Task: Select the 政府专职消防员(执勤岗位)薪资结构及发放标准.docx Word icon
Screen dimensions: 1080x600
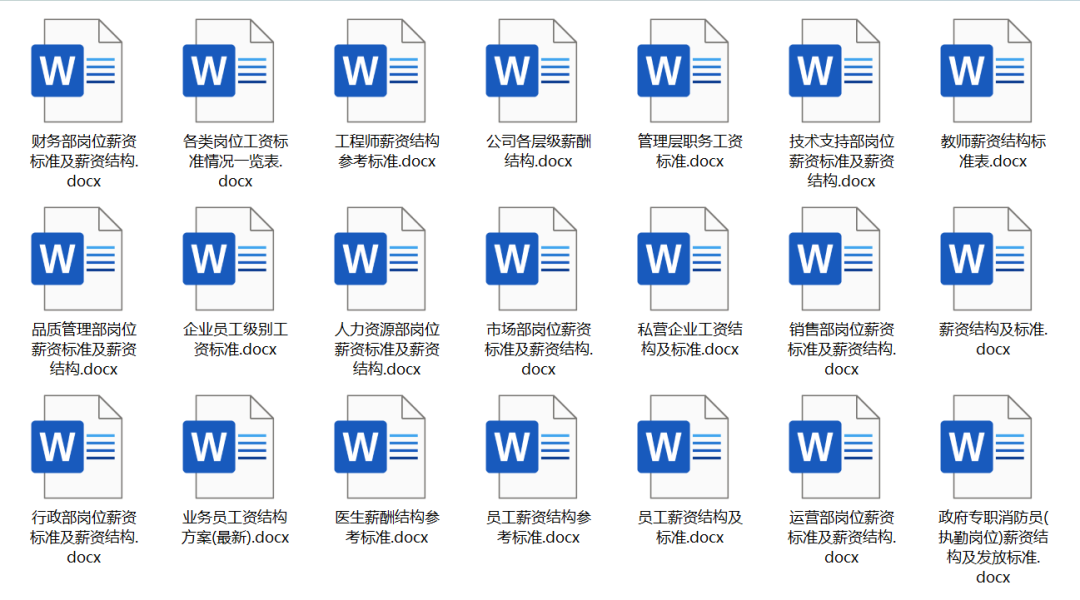Action: (986, 447)
